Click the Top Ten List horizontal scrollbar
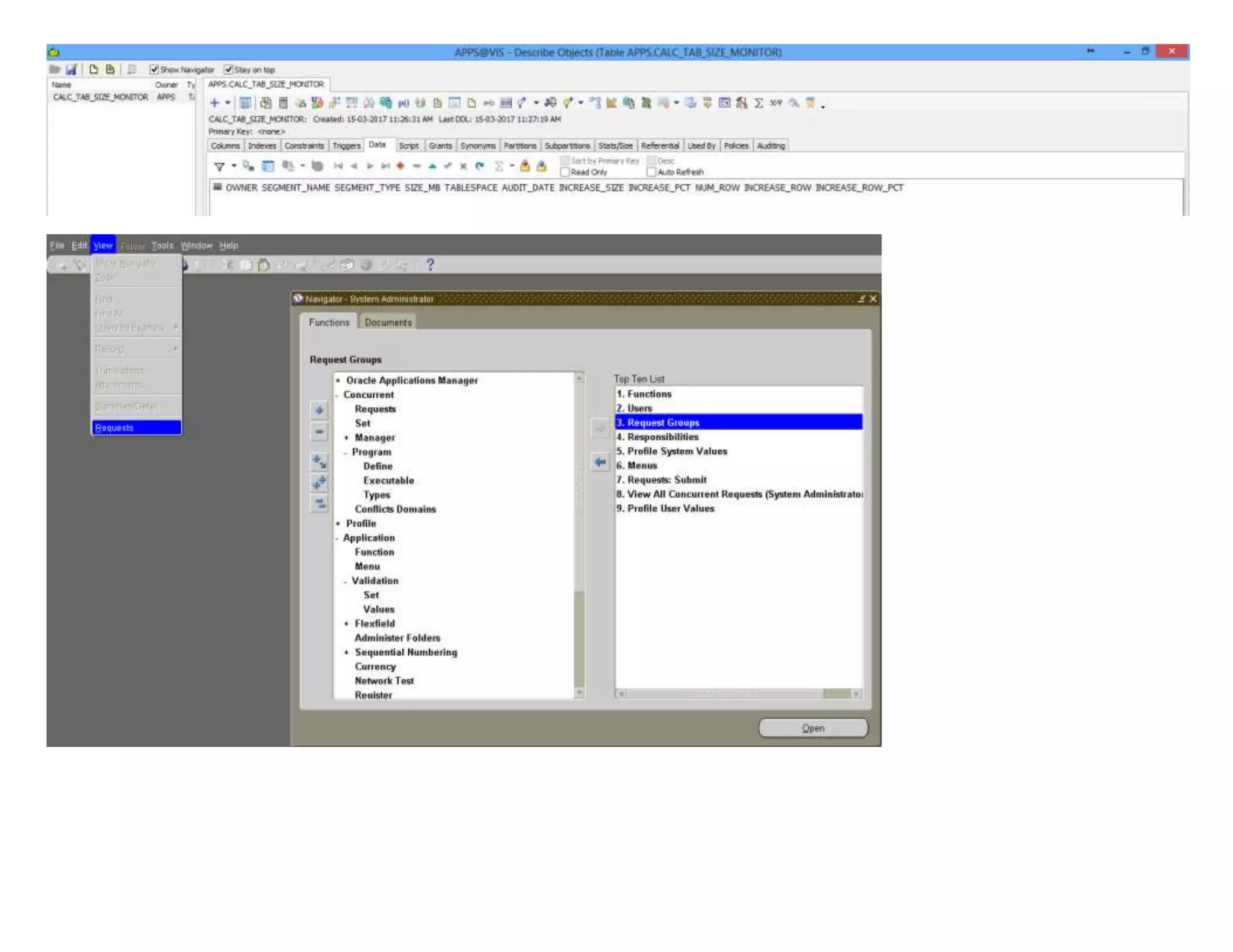1233x952 pixels. coord(722,694)
